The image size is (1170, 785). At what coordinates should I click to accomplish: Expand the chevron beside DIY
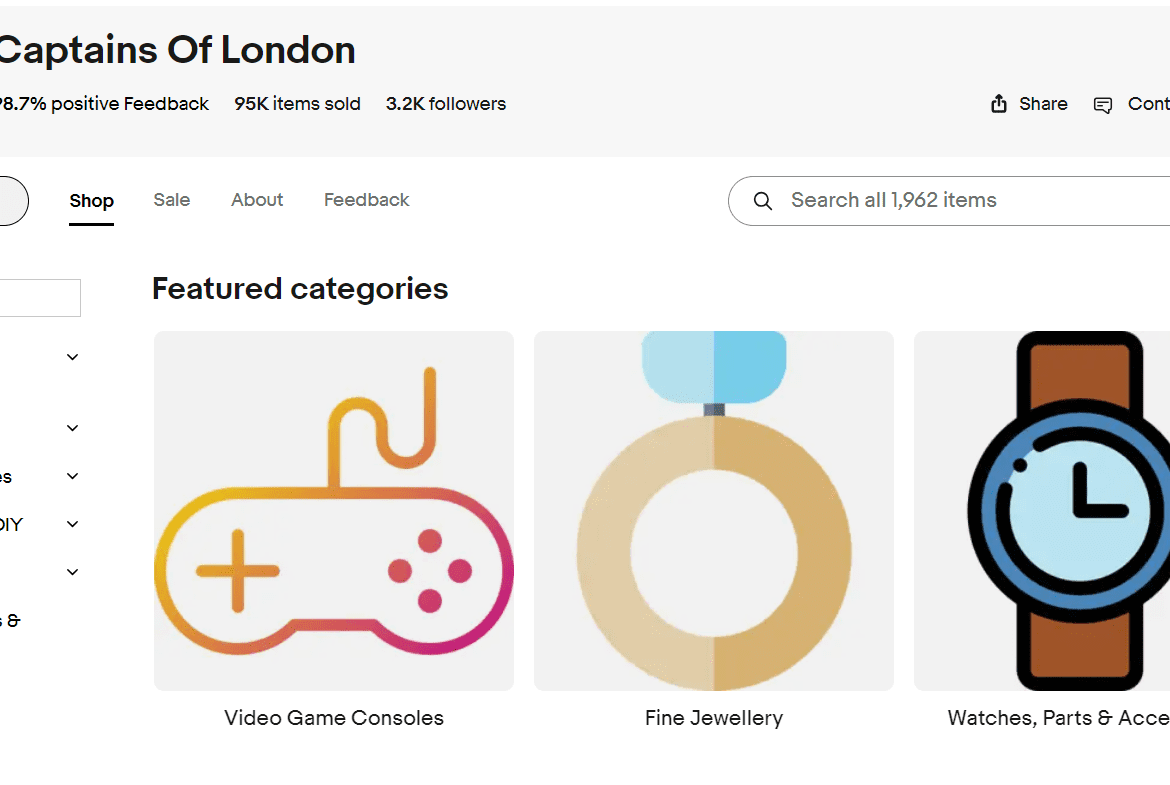pyautogui.click(x=73, y=524)
